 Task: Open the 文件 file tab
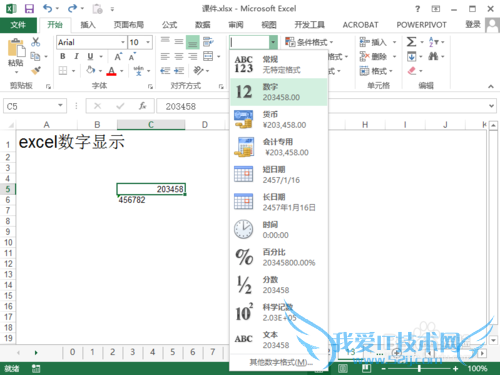[x=18, y=25]
